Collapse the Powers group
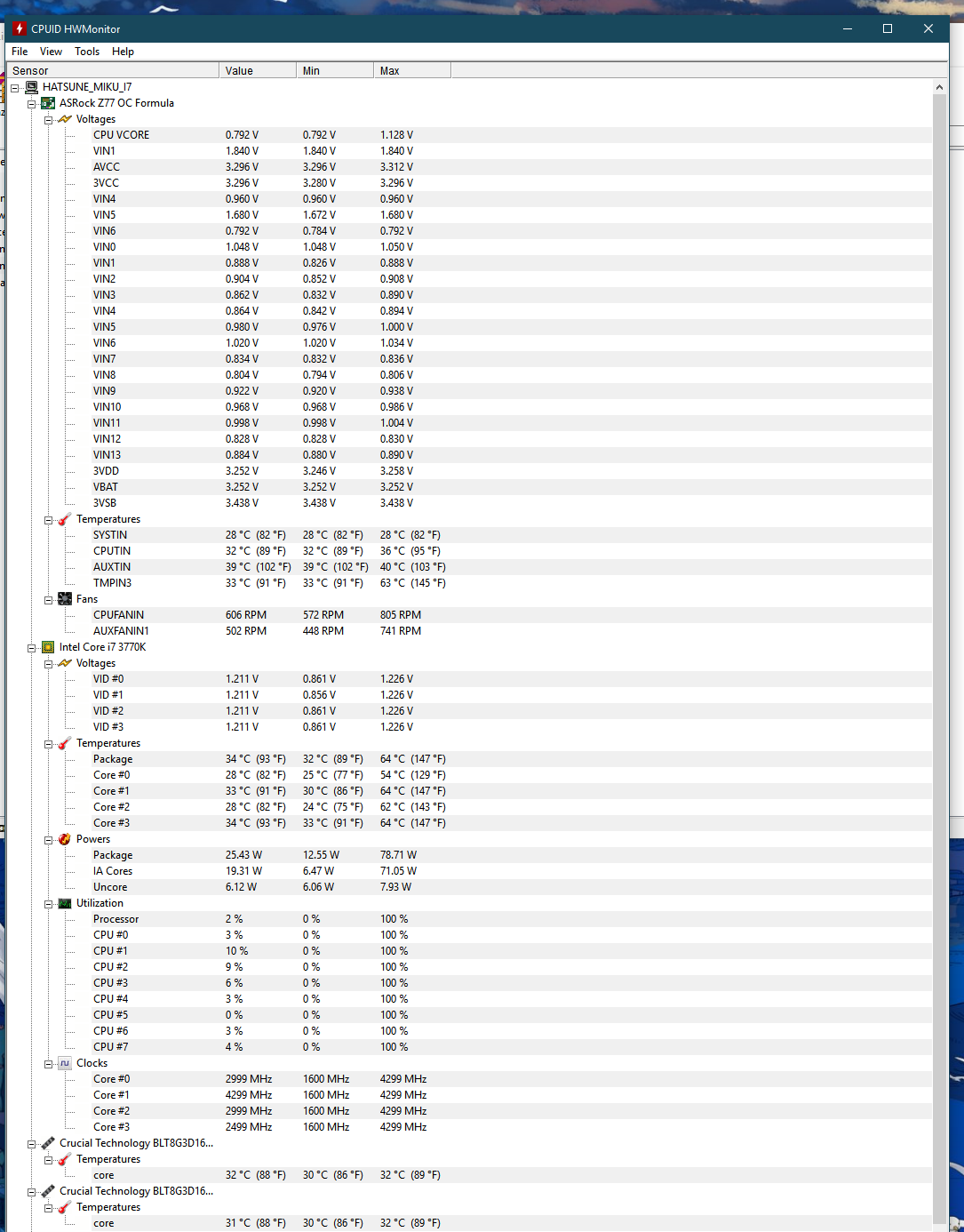 click(x=49, y=839)
